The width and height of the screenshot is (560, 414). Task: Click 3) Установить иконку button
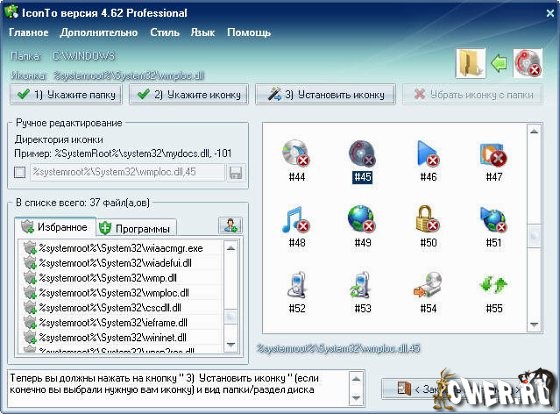[325, 94]
